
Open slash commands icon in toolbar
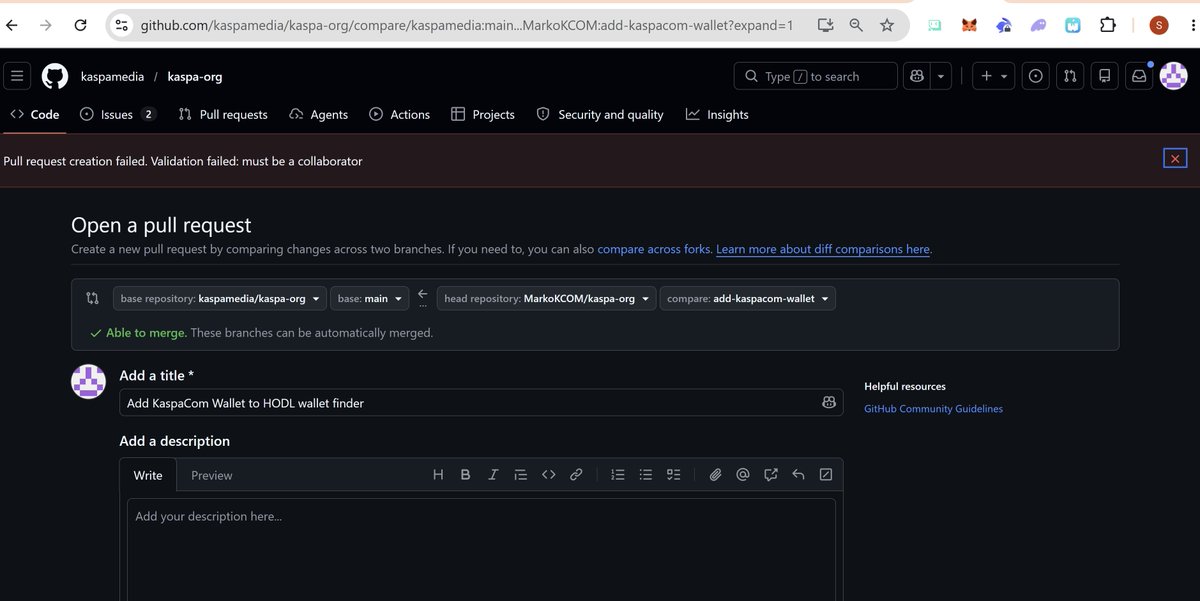click(826, 475)
